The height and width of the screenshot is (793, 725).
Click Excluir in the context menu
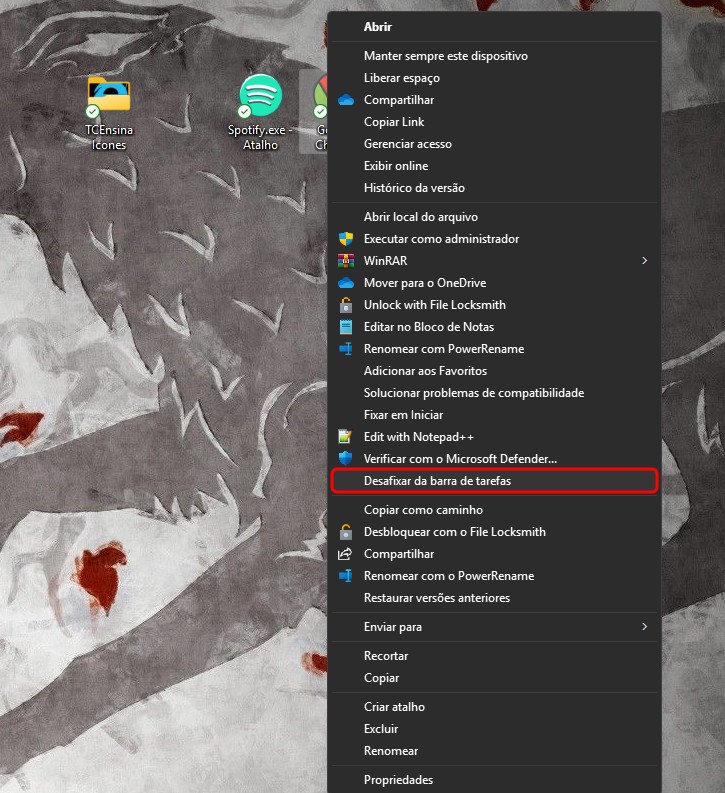point(381,729)
